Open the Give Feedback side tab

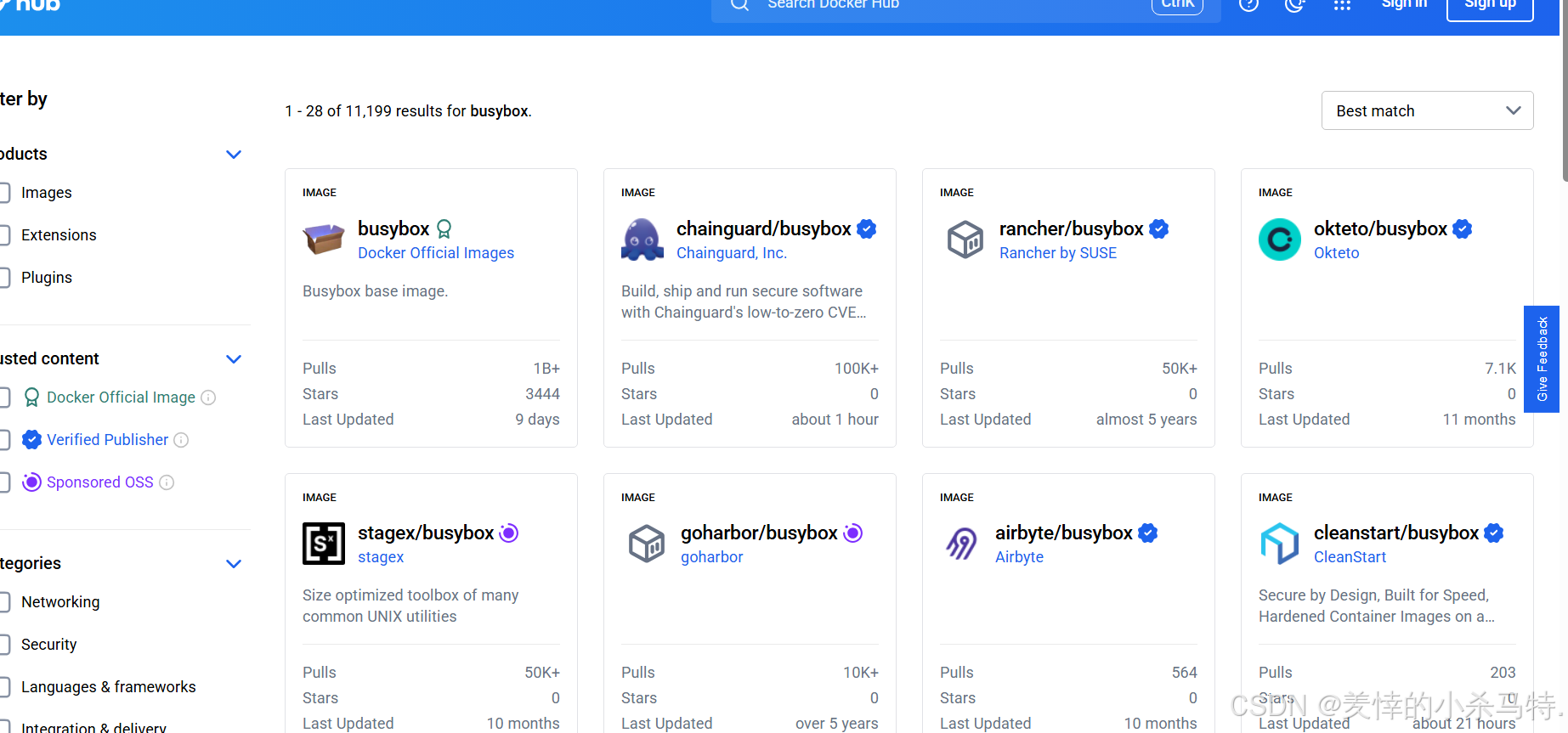coord(1542,358)
